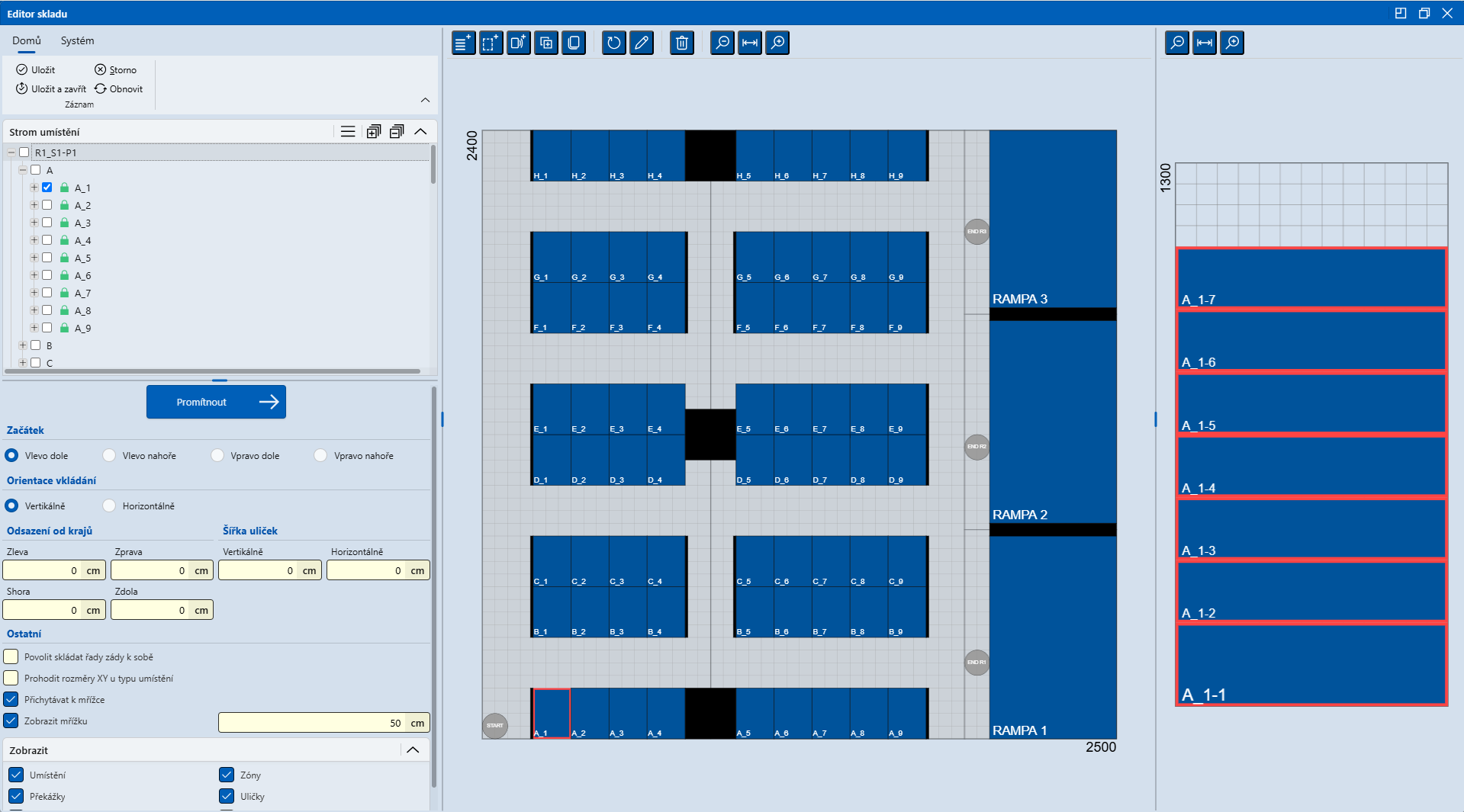This screenshot has height=812, width=1464.
Task: Click Uložit to save
Action: tap(36, 69)
